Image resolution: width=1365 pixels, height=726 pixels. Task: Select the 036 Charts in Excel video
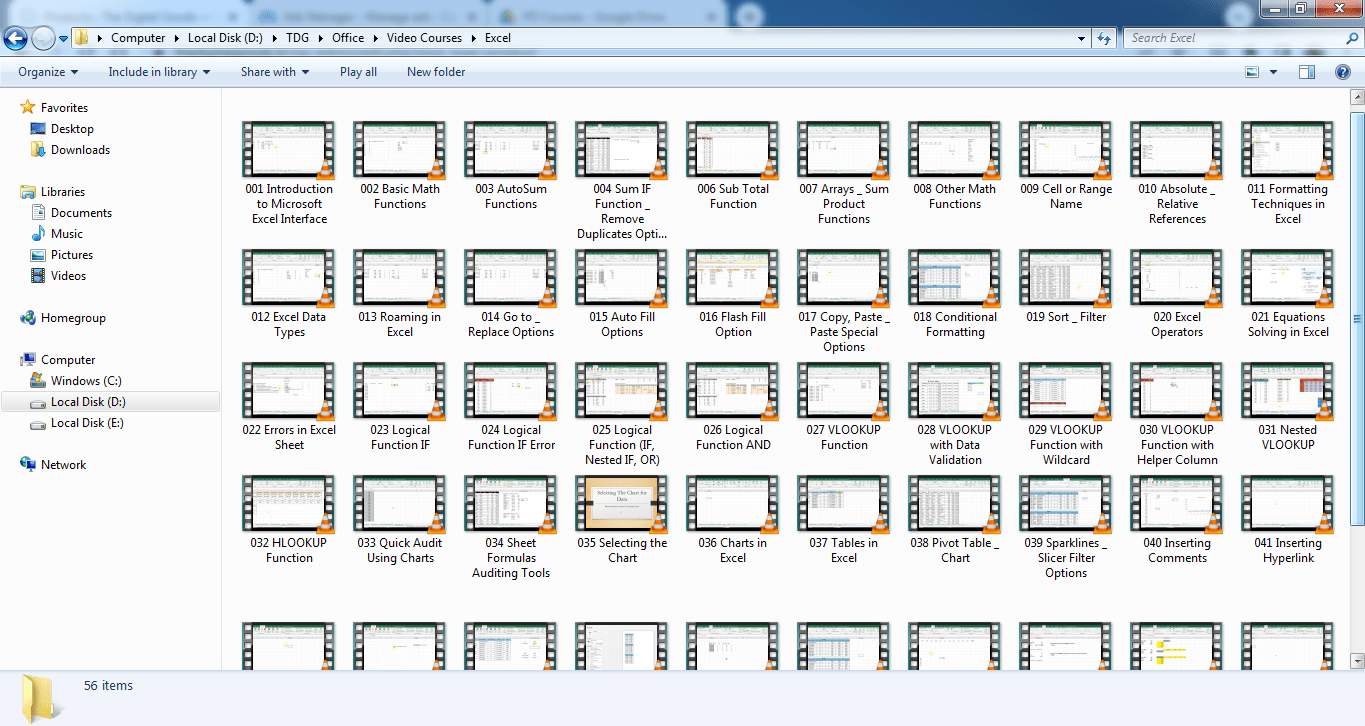click(x=733, y=520)
